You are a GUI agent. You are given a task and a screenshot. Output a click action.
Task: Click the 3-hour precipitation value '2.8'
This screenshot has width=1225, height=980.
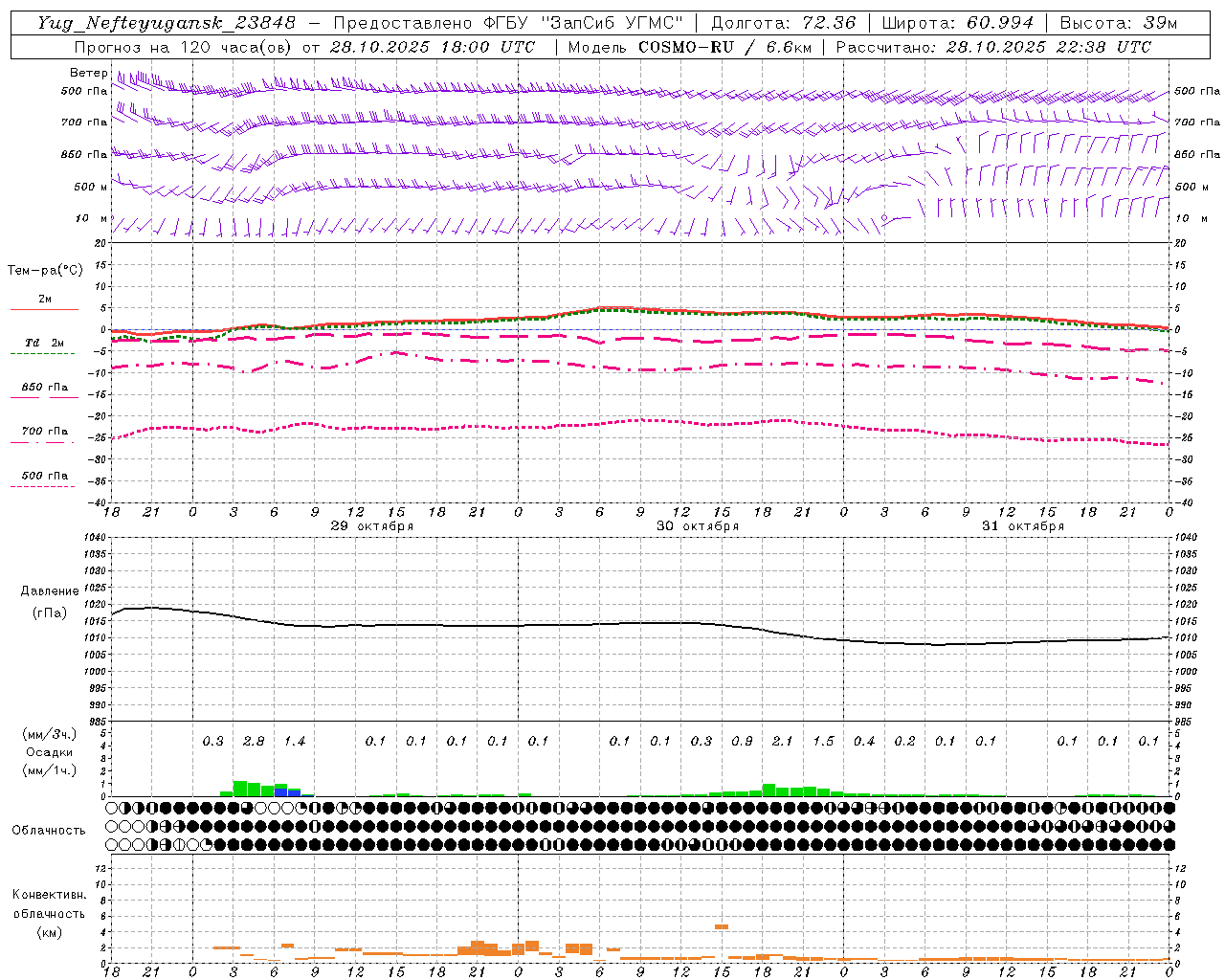tap(254, 742)
